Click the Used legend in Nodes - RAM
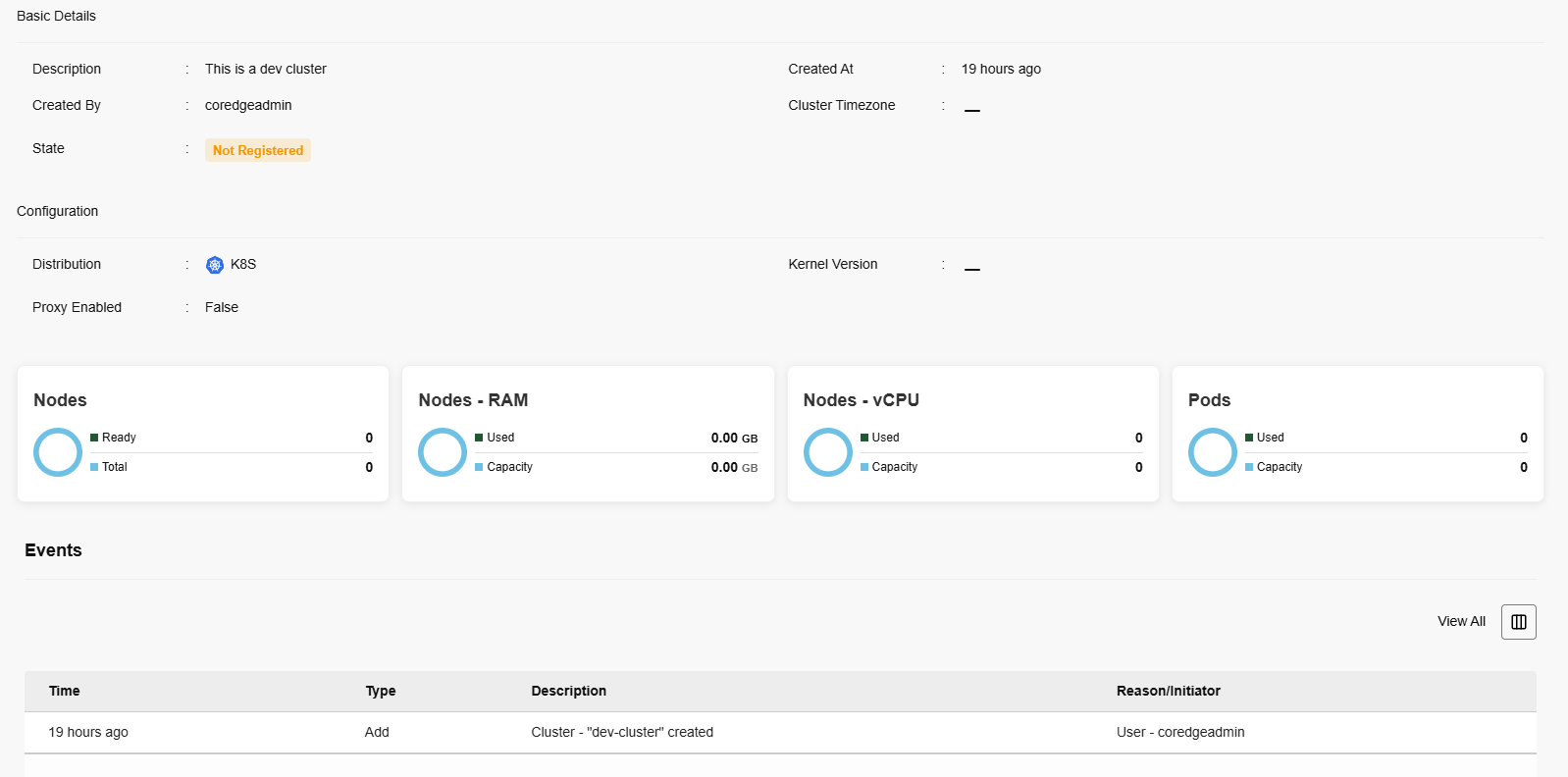 click(x=500, y=438)
